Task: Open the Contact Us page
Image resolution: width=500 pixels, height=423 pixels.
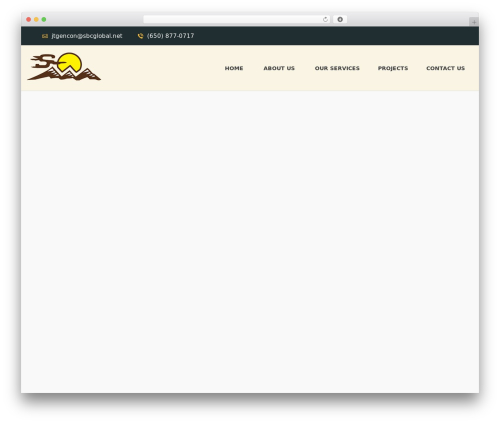Action: click(445, 68)
